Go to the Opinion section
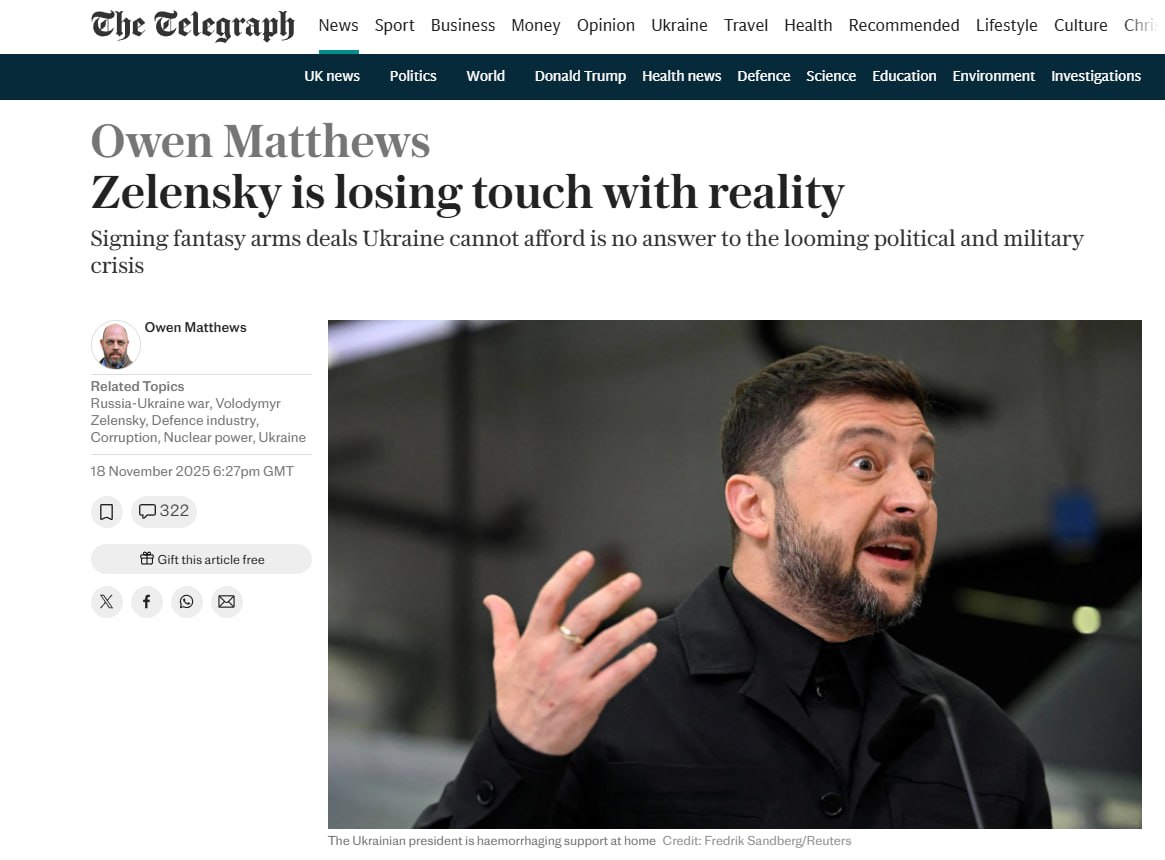 coord(606,25)
